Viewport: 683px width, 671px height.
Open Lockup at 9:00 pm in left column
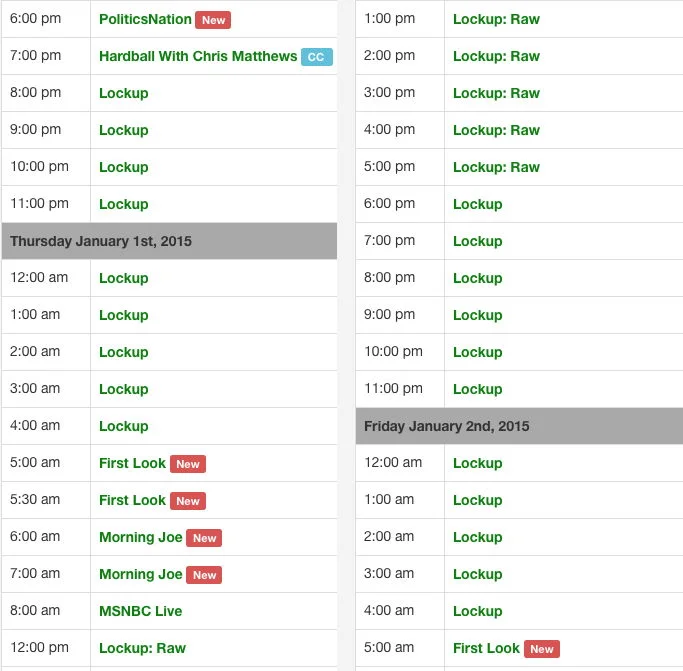tap(124, 130)
